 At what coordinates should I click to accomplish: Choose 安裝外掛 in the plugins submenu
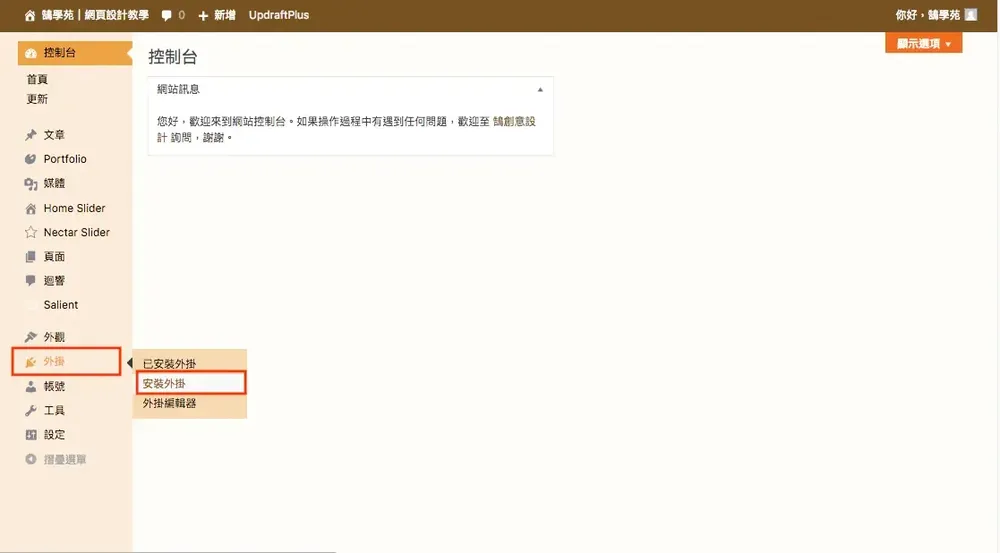(164, 383)
